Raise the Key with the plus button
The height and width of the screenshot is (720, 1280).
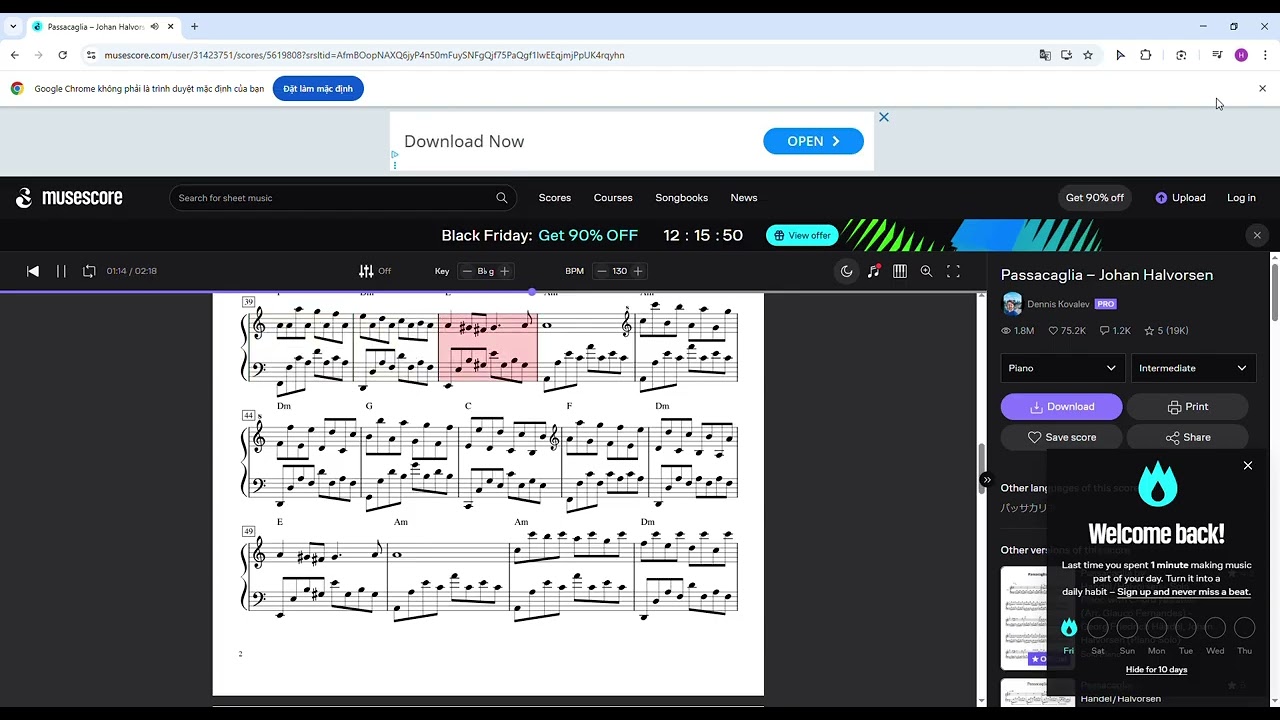[505, 271]
